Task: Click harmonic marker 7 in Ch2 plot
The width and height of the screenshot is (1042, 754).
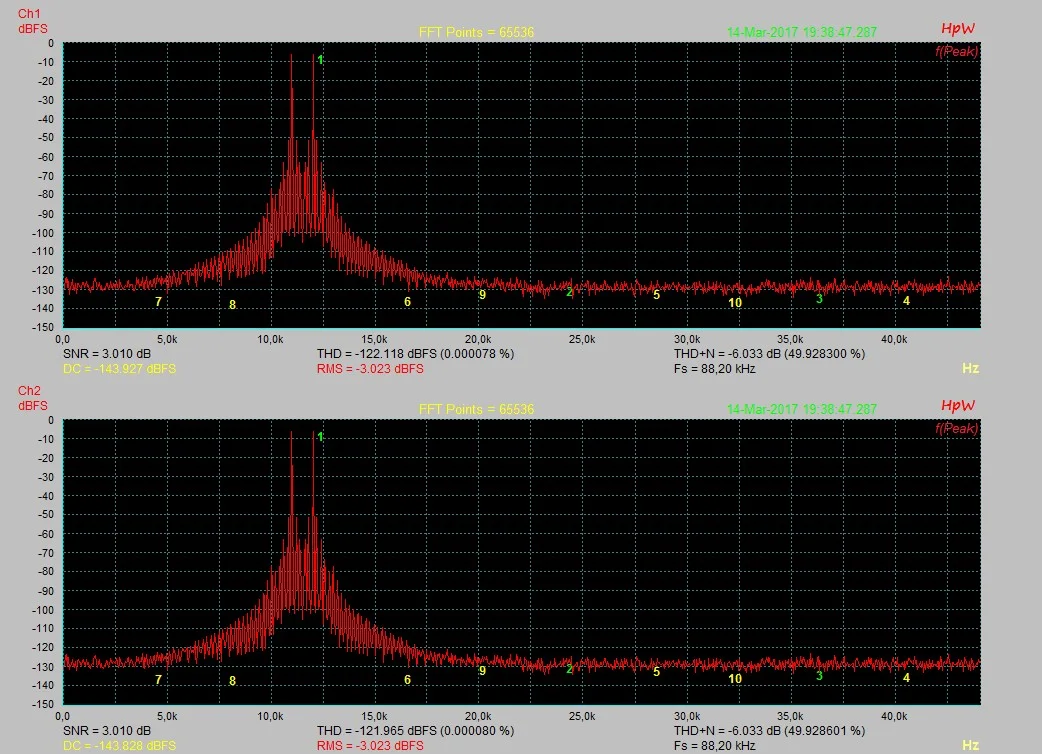Action: (x=158, y=680)
